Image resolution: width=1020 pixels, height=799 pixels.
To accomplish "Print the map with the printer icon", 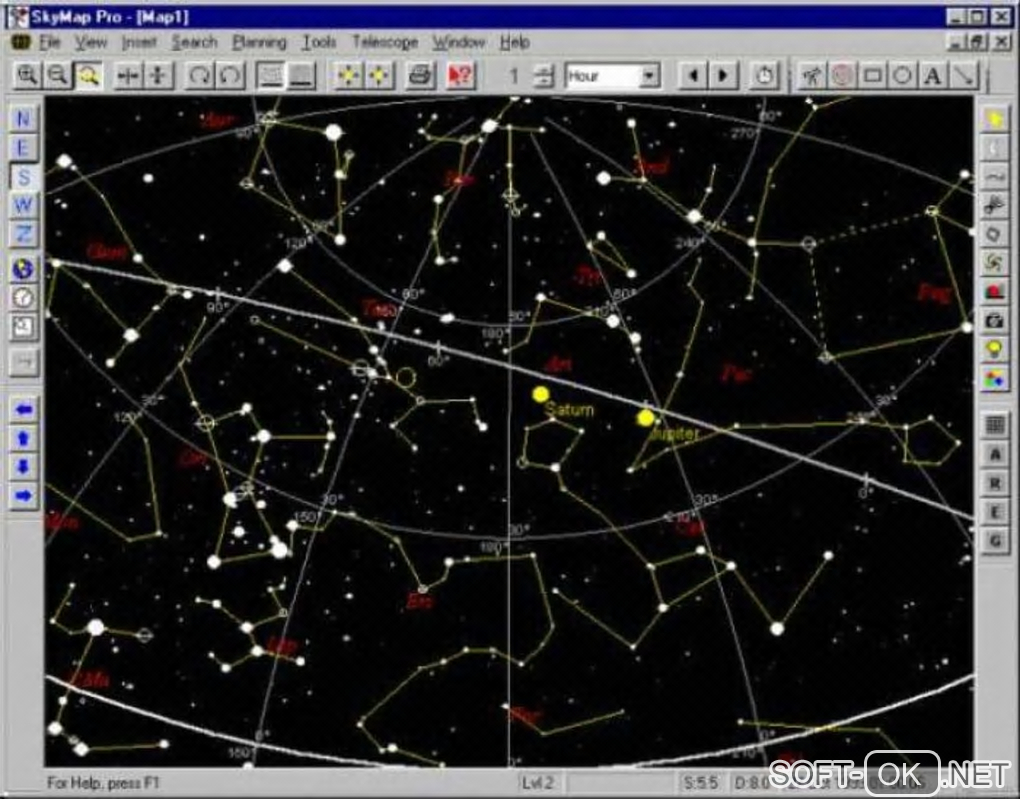I will click(x=420, y=75).
